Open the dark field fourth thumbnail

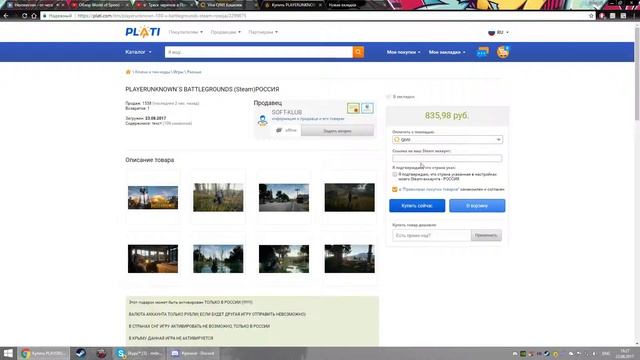(x=349, y=198)
